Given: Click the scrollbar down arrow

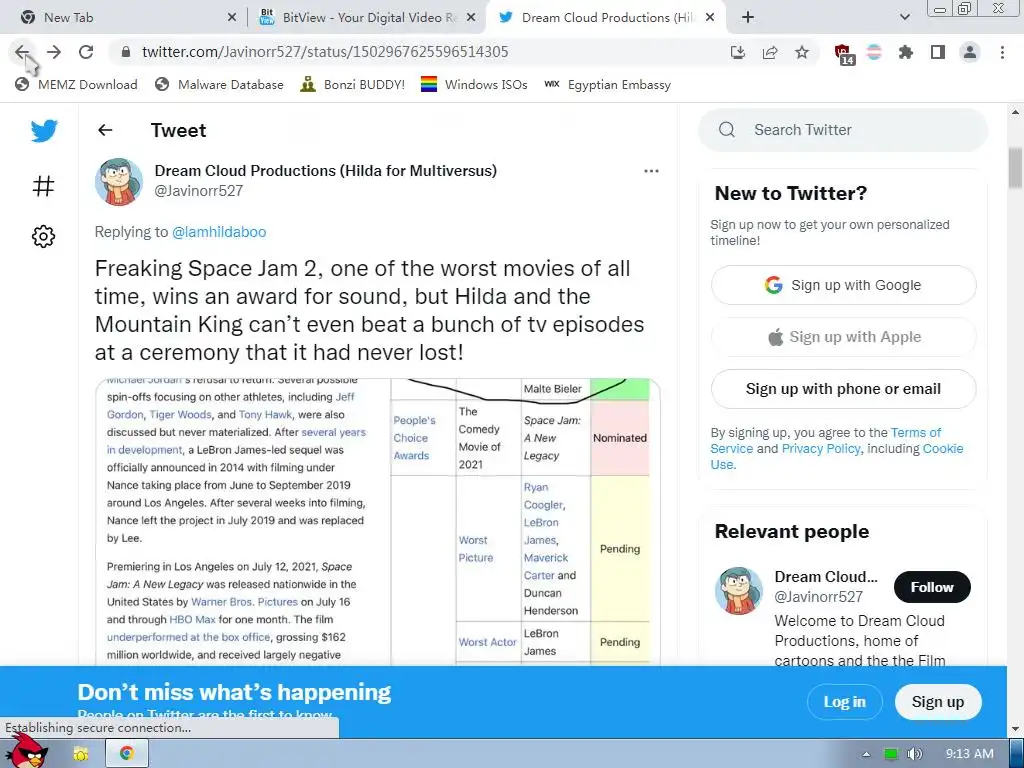Looking at the screenshot, I should [1014, 729].
